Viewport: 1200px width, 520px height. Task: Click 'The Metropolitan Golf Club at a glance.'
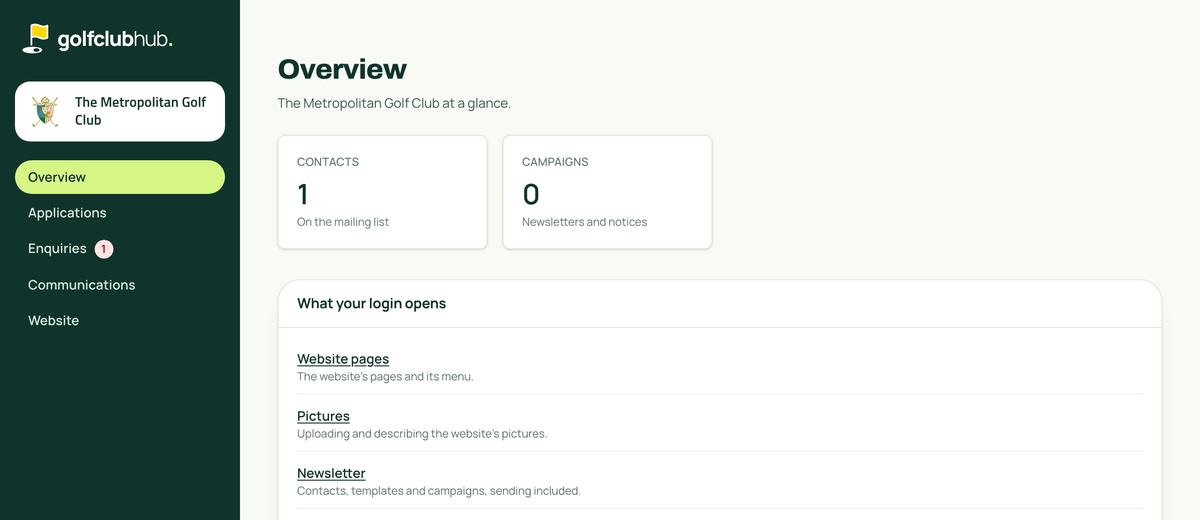click(394, 103)
